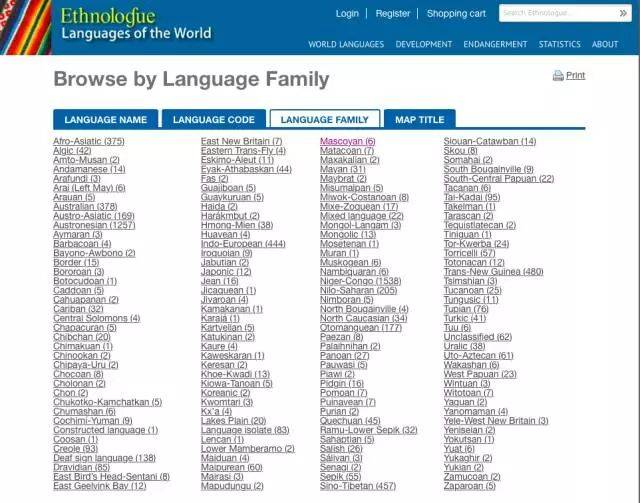Open Eskimo-Aleut (11) family

pos(238,160)
